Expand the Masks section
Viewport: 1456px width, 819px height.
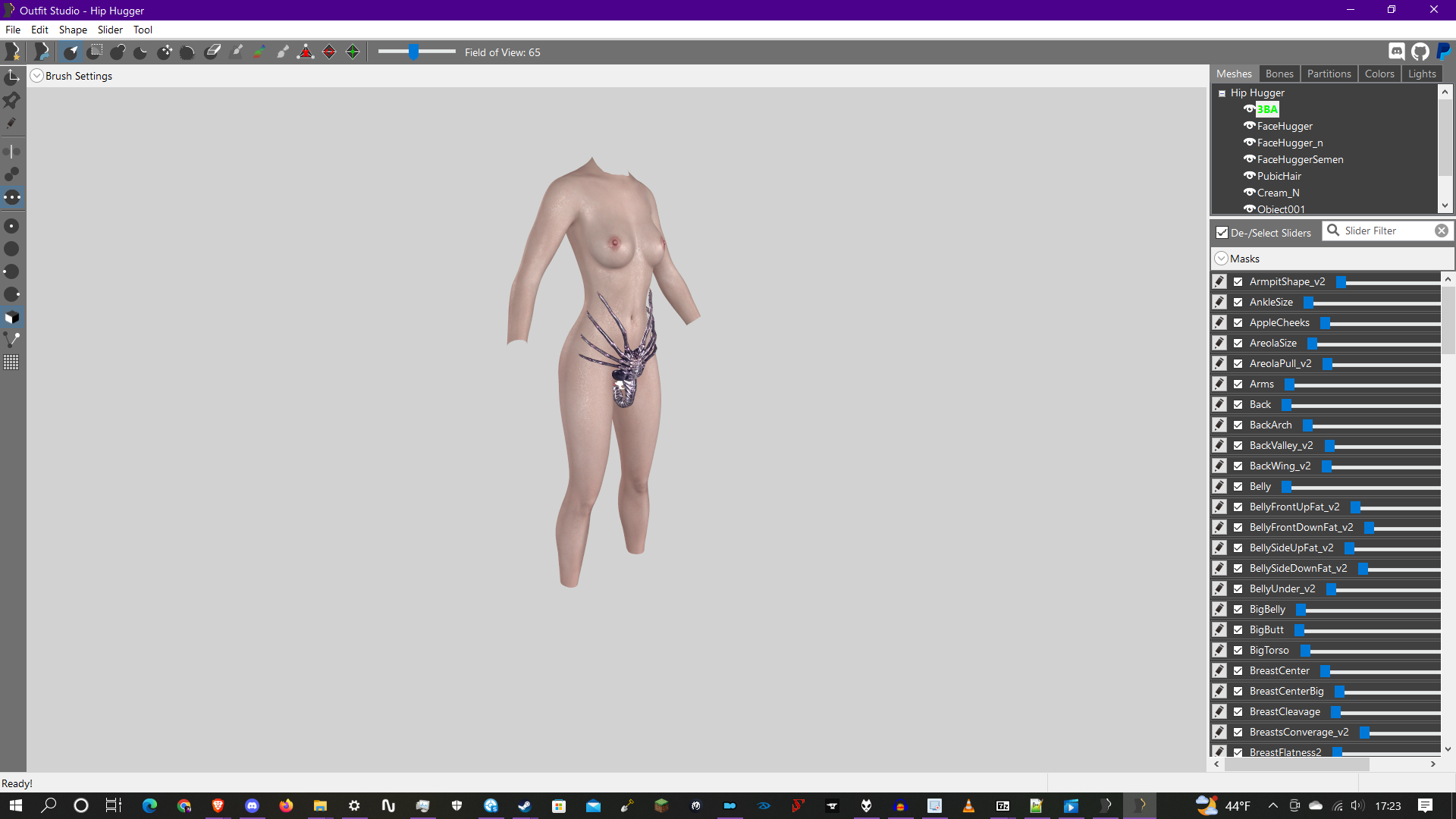coord(1221,259)
